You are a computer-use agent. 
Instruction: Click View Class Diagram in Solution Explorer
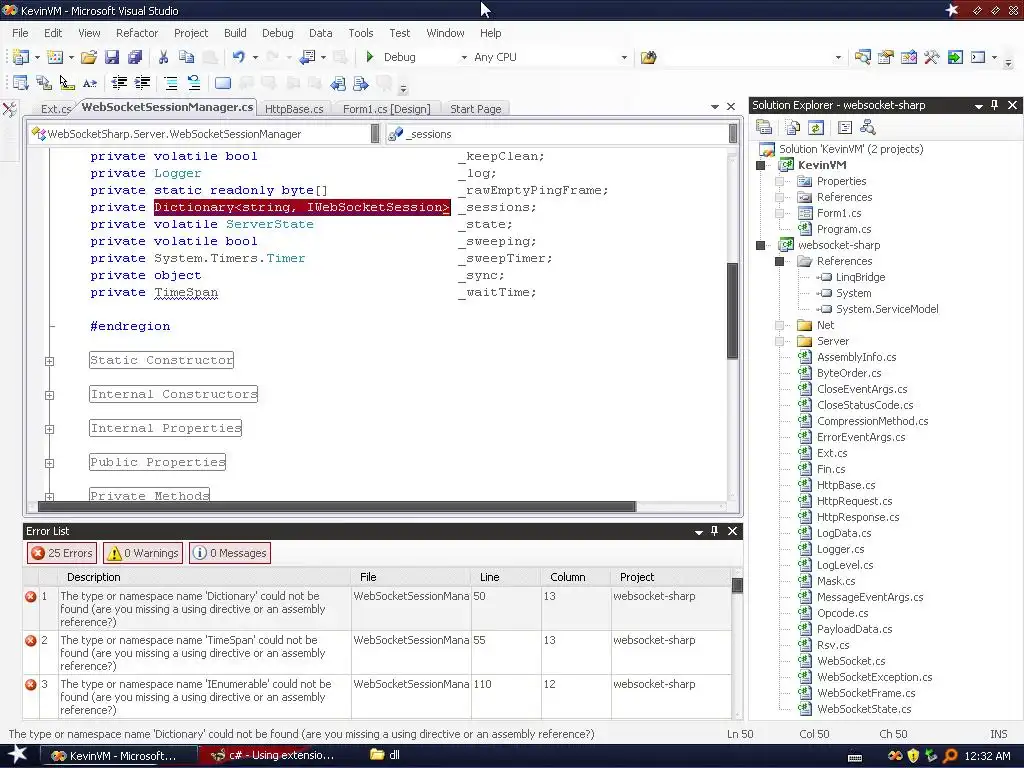point(867,127)
